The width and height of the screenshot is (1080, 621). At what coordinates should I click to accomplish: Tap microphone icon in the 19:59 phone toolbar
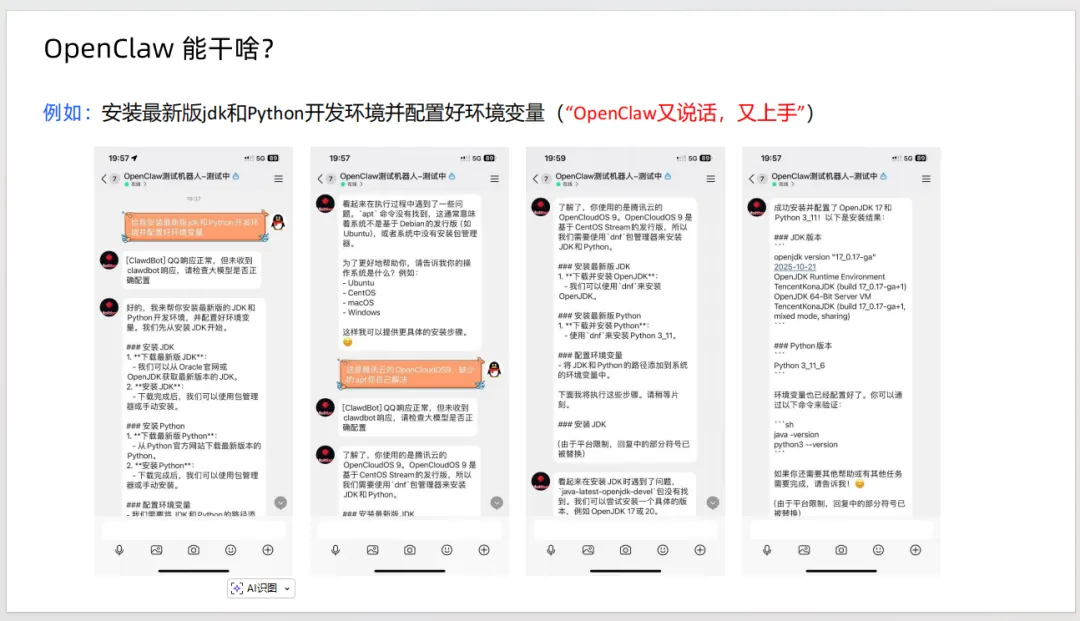pos(551,549)
